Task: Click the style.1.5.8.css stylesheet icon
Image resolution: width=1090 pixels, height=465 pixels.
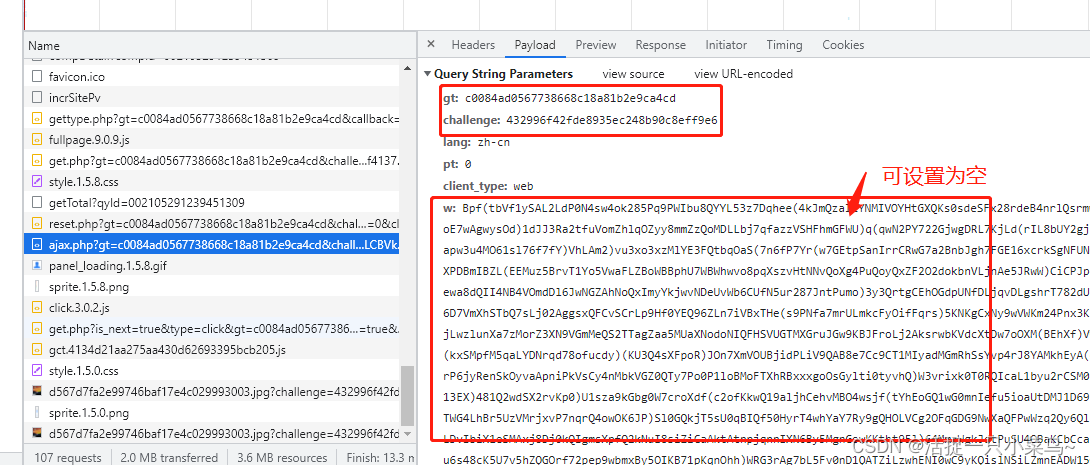Action: point(37,182)
